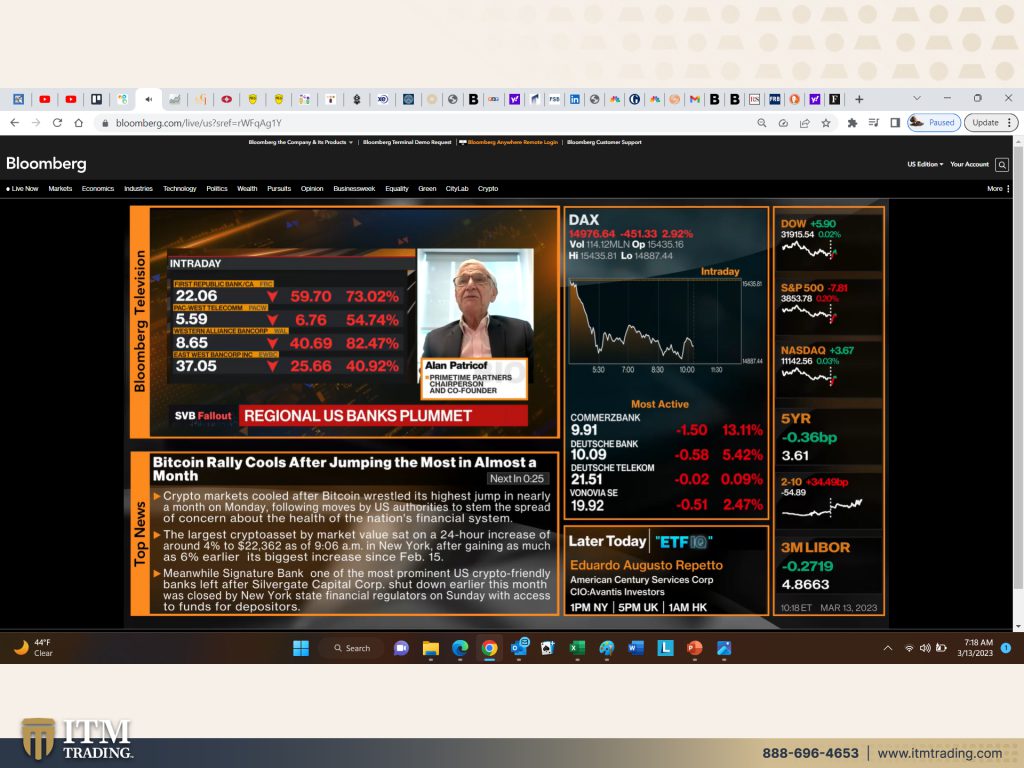Viewport: 1024px width, 768px height.
Task: Click Eduardo Augusto Repetto name
Action: click(x=647, y=565)
